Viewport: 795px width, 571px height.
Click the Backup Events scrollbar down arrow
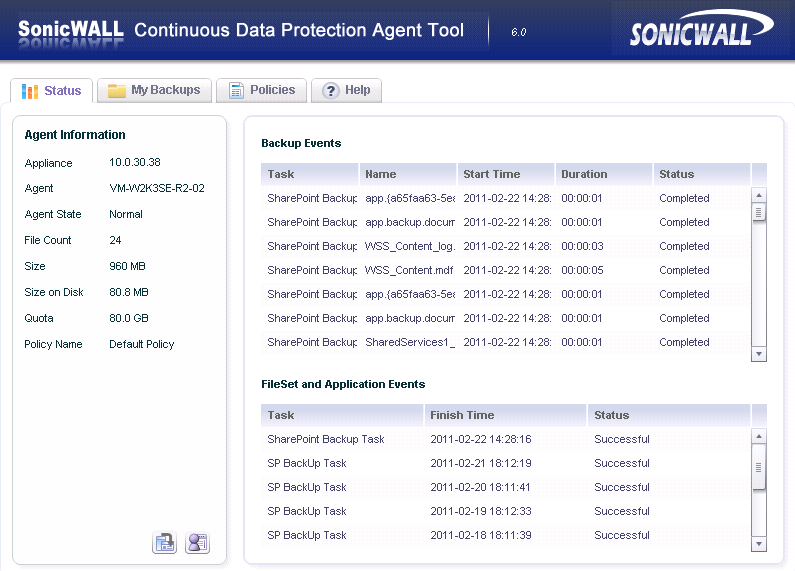[758, 354]
